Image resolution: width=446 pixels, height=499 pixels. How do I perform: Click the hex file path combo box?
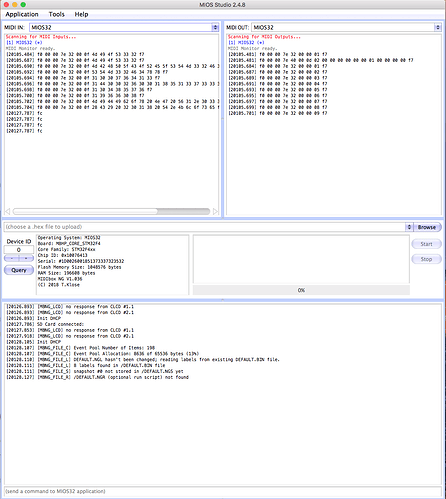205,227
